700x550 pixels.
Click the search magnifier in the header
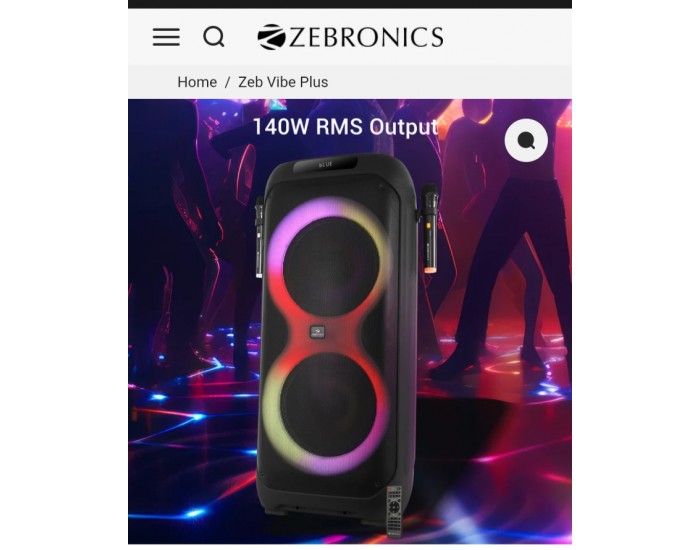tap(214, 37)
